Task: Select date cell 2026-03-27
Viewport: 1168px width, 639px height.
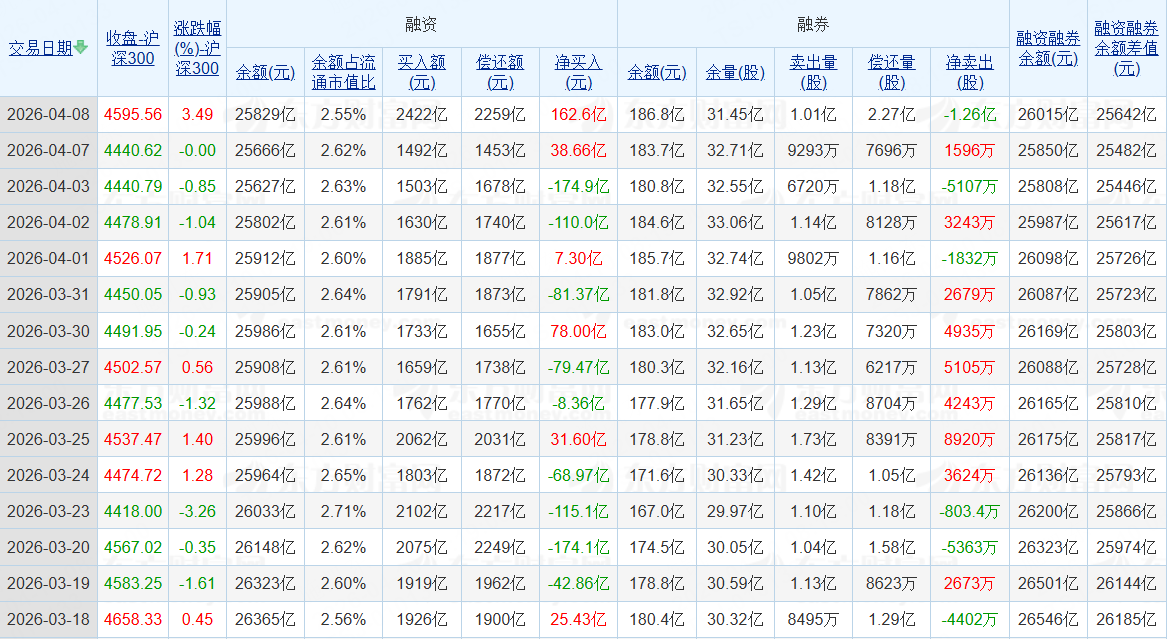Action: click(x=48, y=367)
